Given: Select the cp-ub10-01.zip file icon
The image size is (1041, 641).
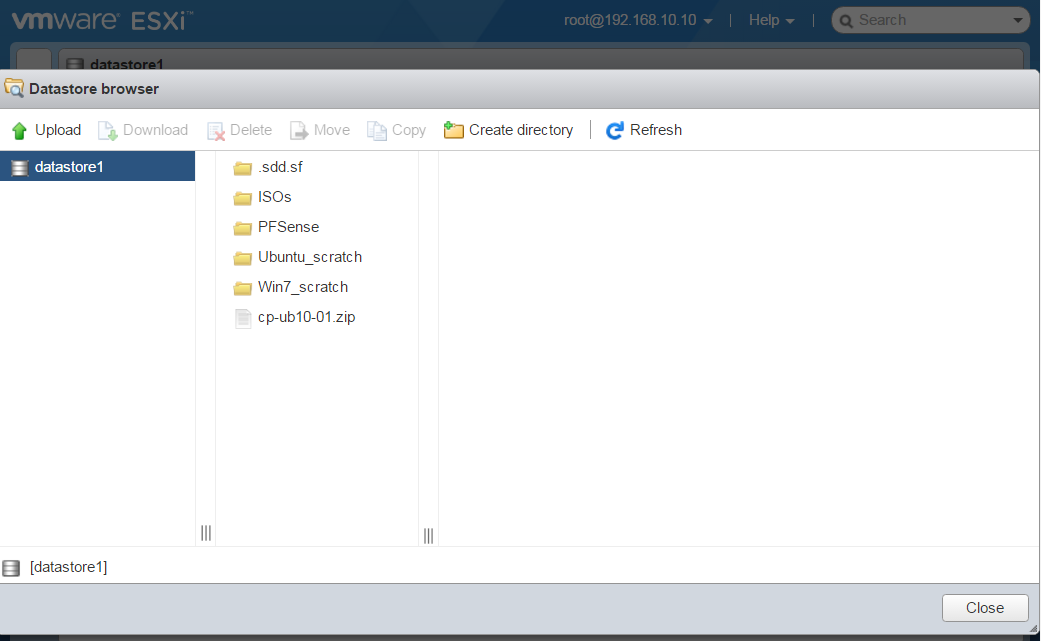Looking at the screenshot, I should click(x=242, y=318).
